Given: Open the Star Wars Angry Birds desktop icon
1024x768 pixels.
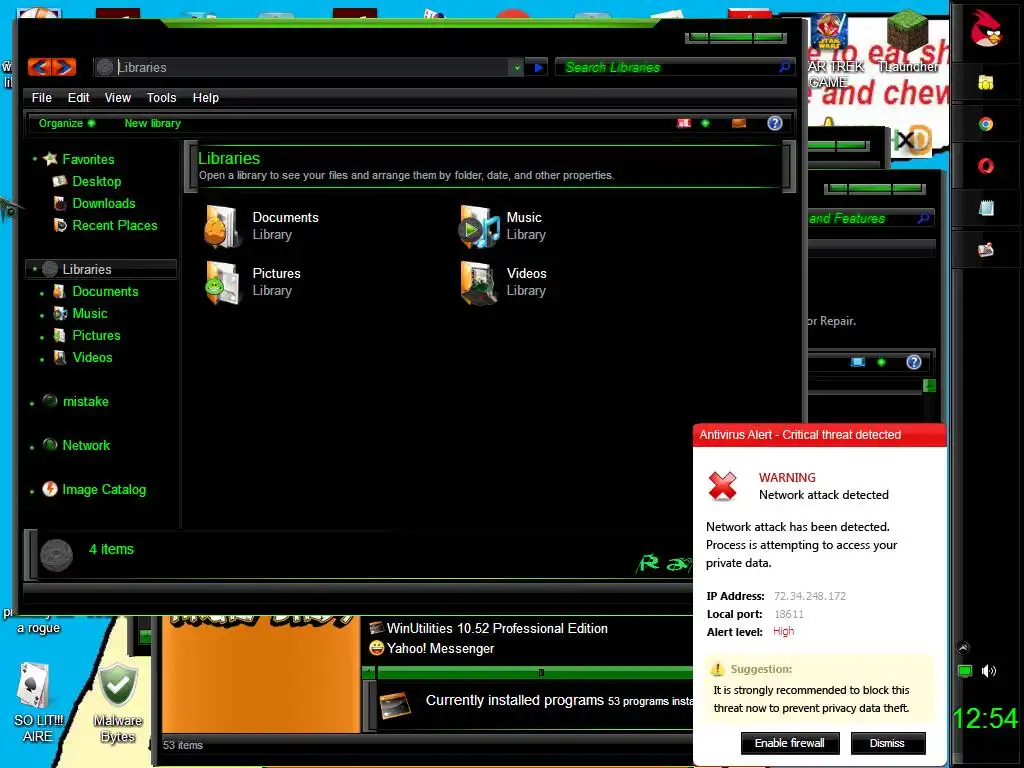Looking at the screenshot, I should 829,33.
